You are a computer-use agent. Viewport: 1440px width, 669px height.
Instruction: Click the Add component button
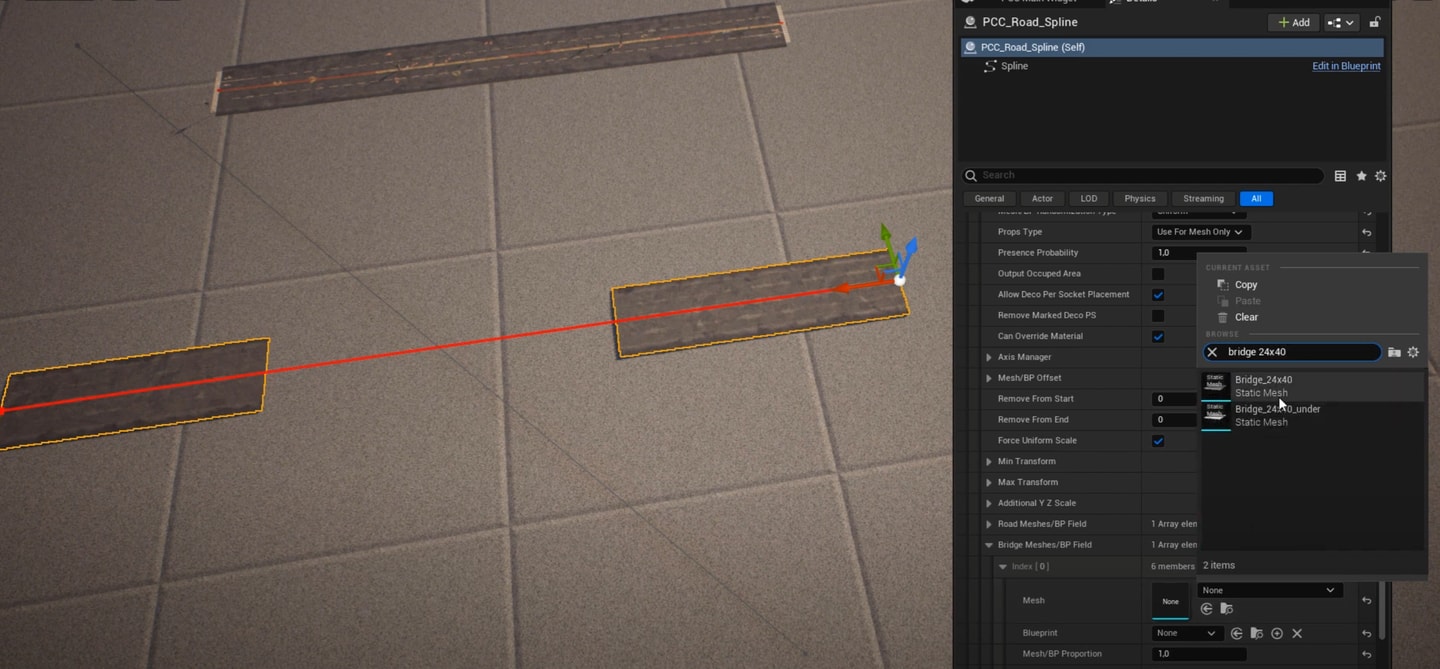[x=1293, y=22]
